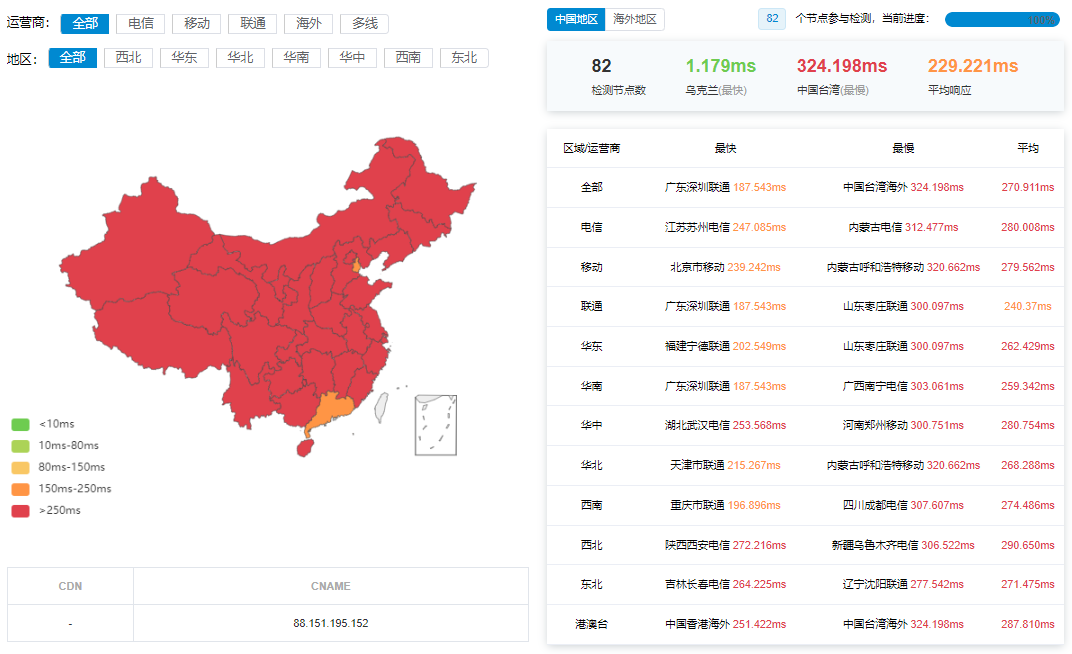Click the red >250ms legend swatch
This screenshot has width=1072, height=654.
point(20,511)
